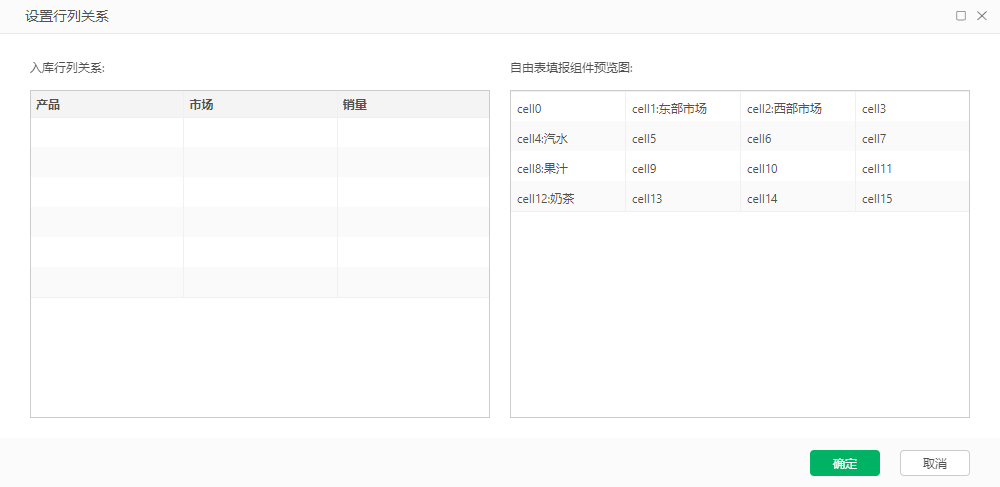Screen dimensions: 1000x487
Task: Click preview cell cell14
Action: (798, 198)
